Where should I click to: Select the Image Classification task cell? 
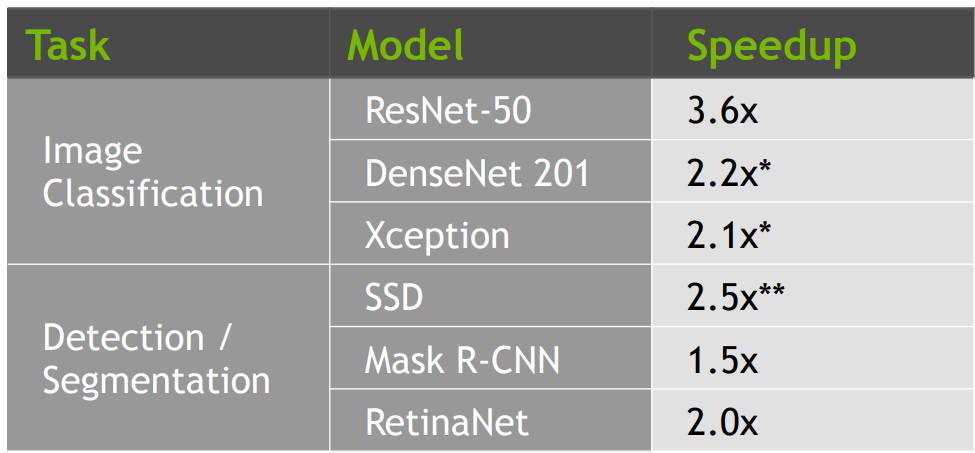[x=168, y=172]
